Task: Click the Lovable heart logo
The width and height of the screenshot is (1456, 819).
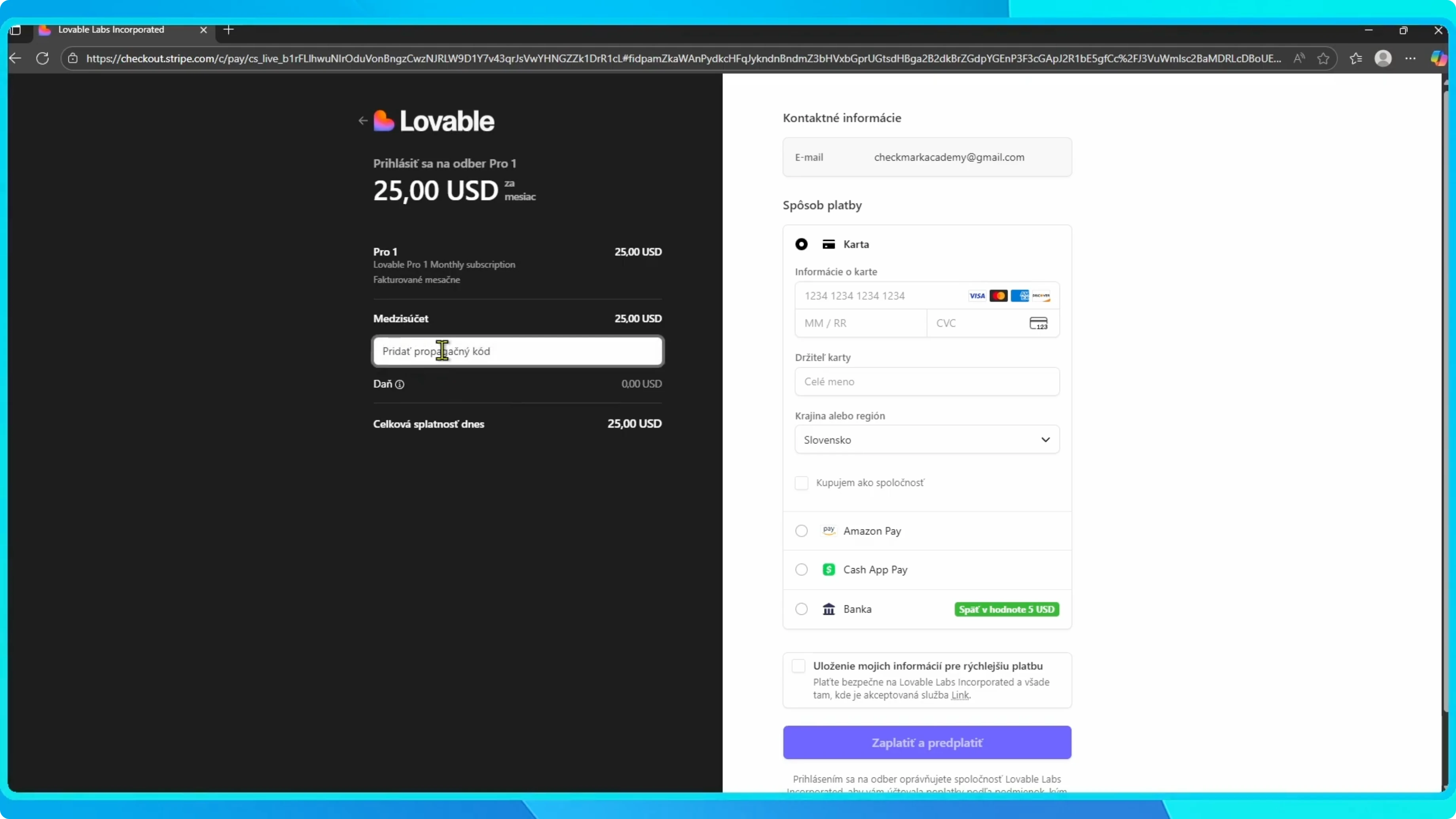Action: [384, 120]
